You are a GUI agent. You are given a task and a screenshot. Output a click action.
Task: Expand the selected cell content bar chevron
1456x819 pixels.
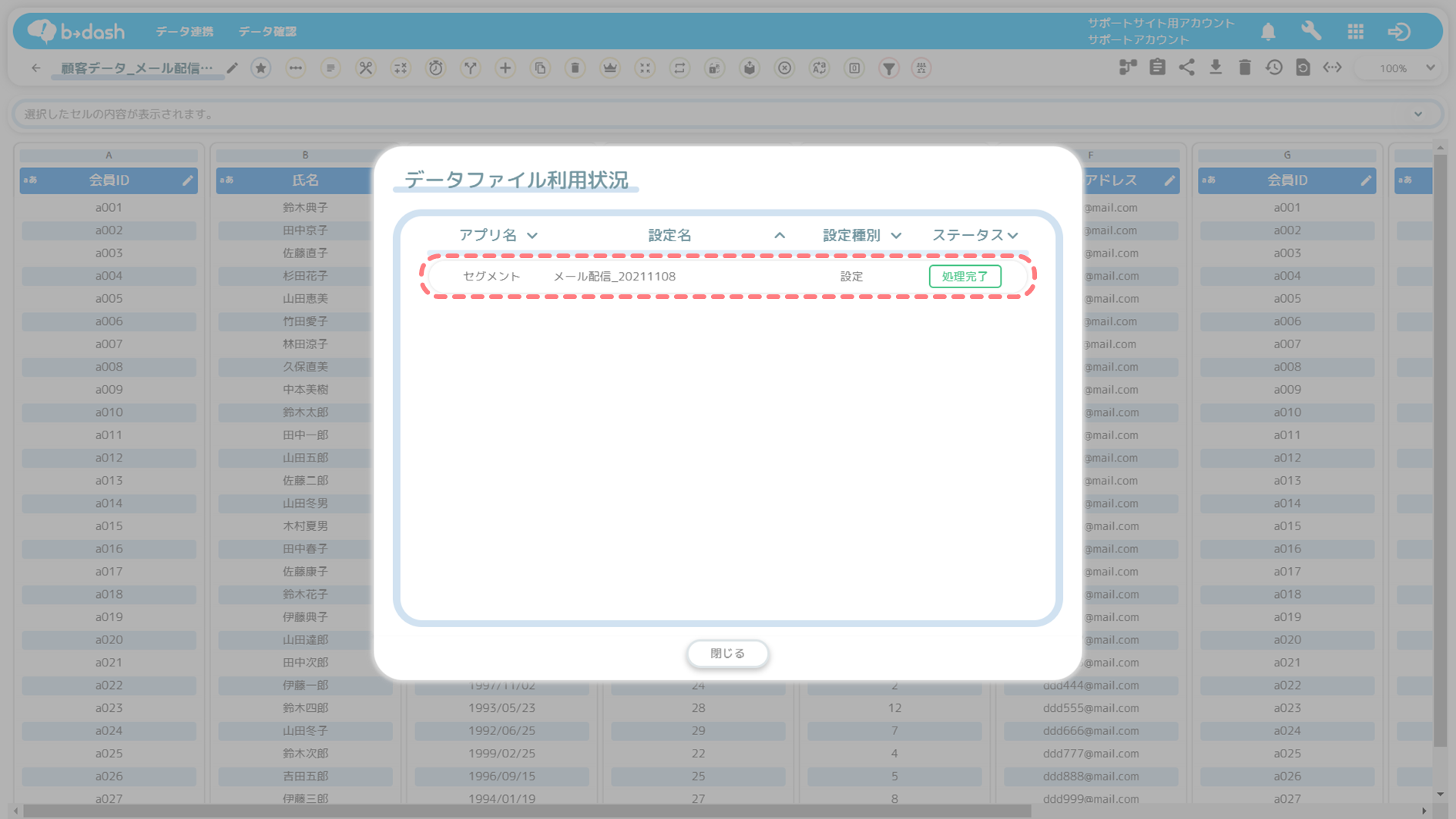[x=1418, y=114]
